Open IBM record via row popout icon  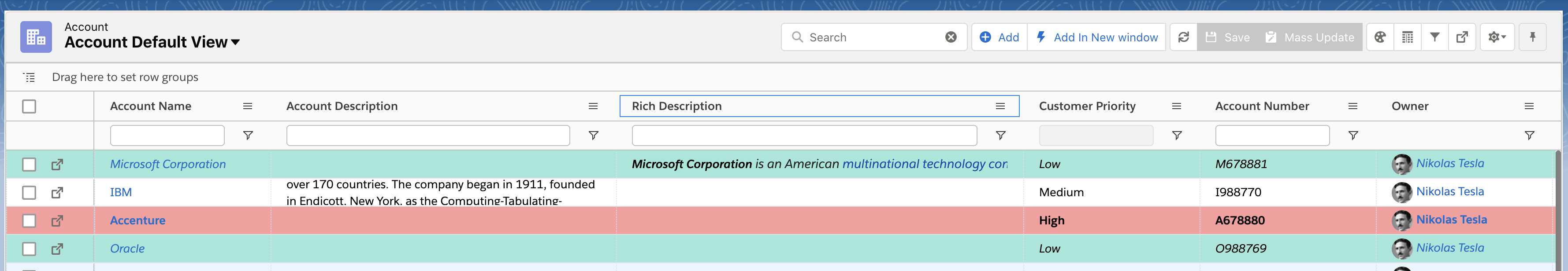pos(57,193)
